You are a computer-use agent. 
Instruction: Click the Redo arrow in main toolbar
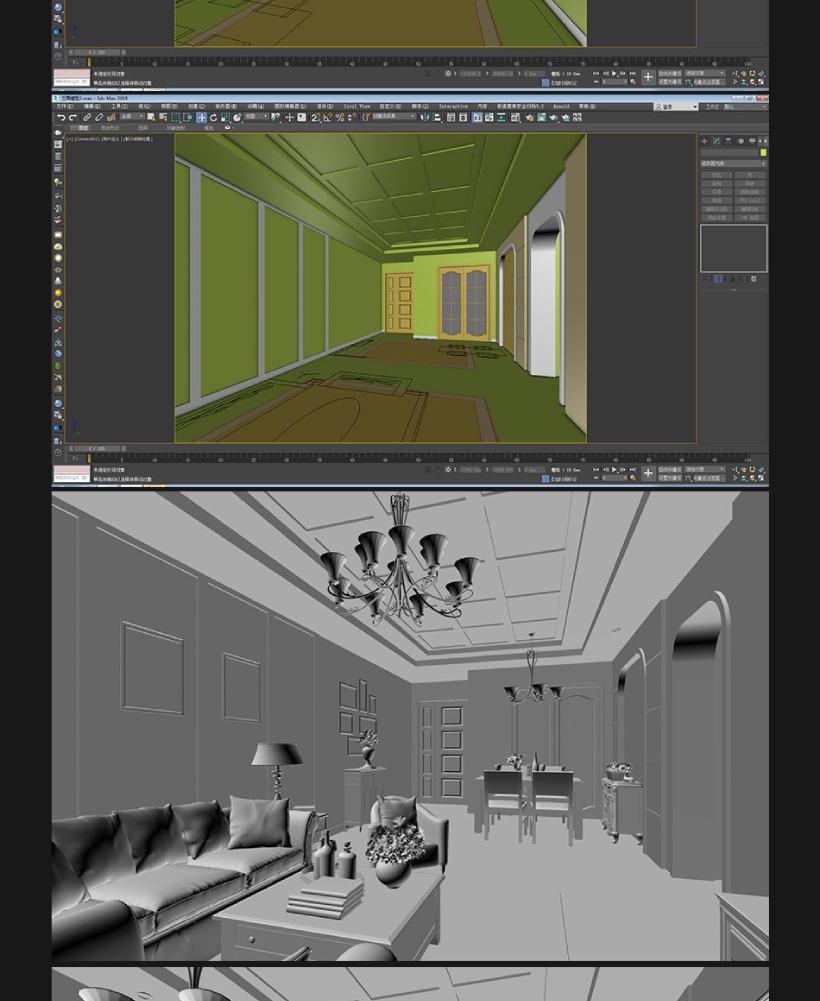[x=73, y=117]
